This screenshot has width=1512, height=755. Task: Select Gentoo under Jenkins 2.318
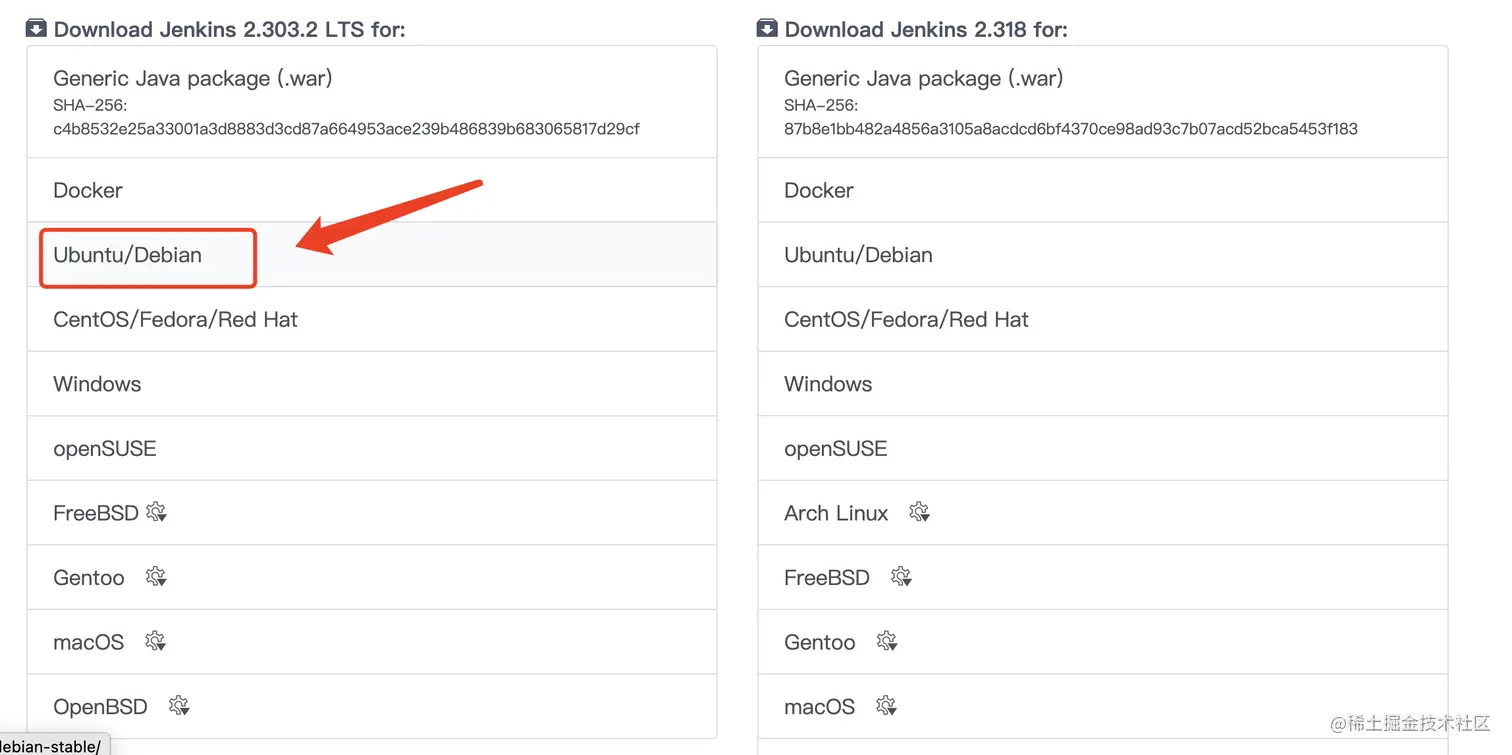click(1103, 641)
